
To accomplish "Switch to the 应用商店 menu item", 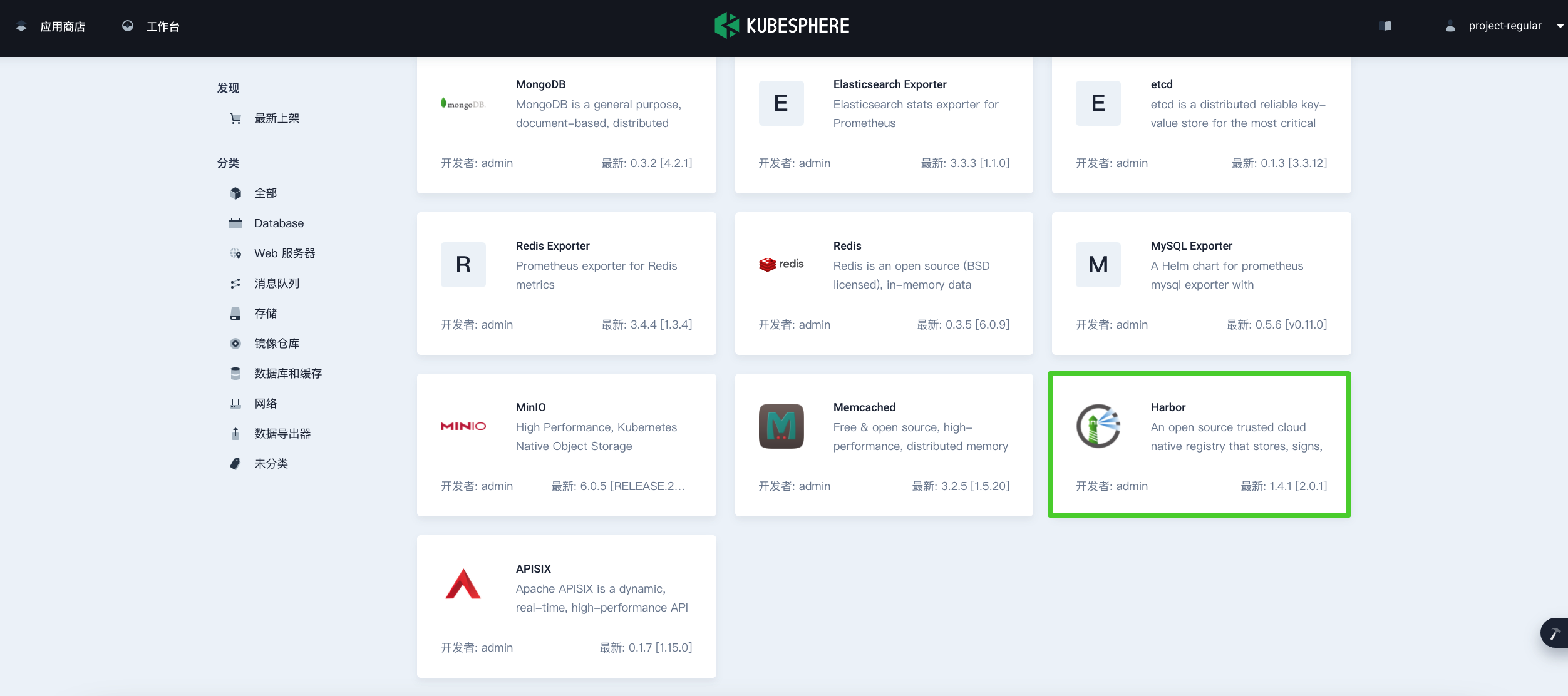I will [x=62, y=26].
